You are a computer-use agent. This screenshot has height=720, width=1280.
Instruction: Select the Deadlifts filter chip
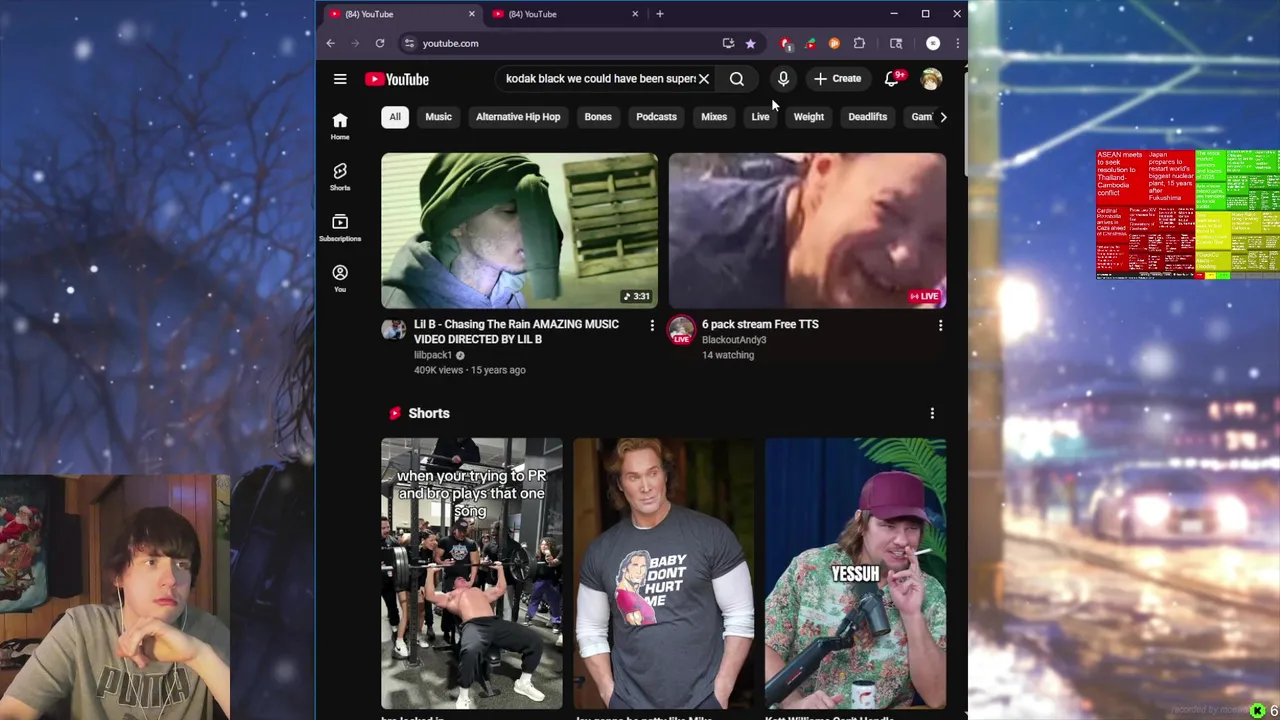tap(868, 117)
